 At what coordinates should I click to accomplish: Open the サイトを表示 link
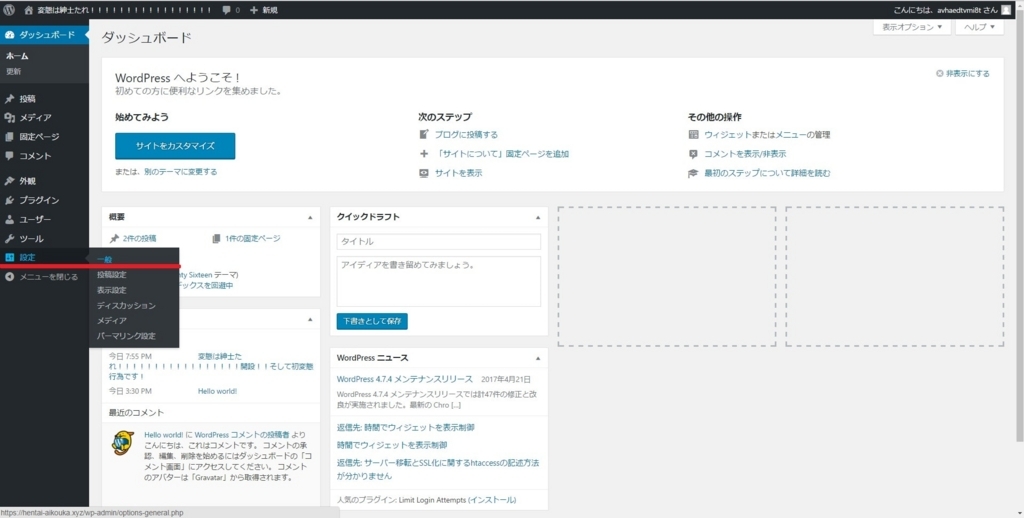click(x=458, y=173)
